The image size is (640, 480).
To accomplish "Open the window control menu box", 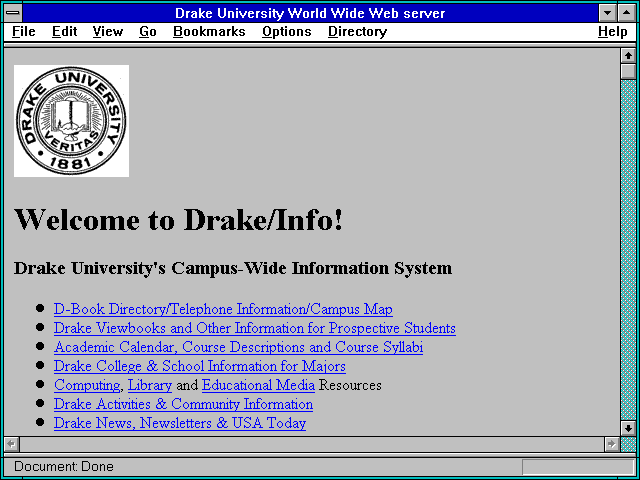I will tap(13, 13).
